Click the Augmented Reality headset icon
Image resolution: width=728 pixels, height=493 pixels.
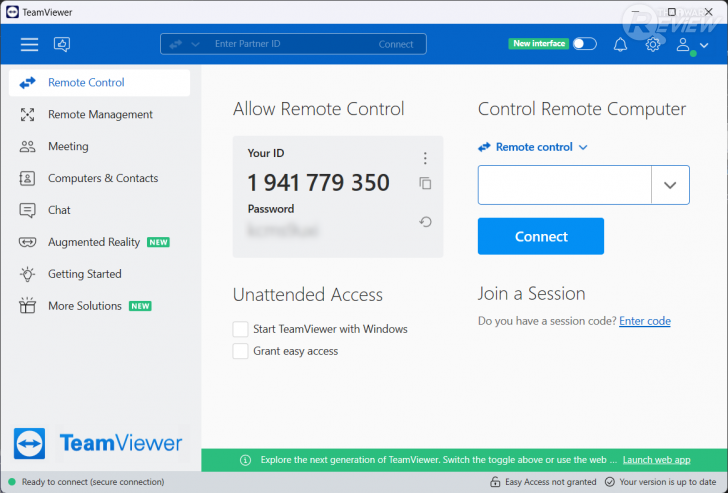pos(27,242)
